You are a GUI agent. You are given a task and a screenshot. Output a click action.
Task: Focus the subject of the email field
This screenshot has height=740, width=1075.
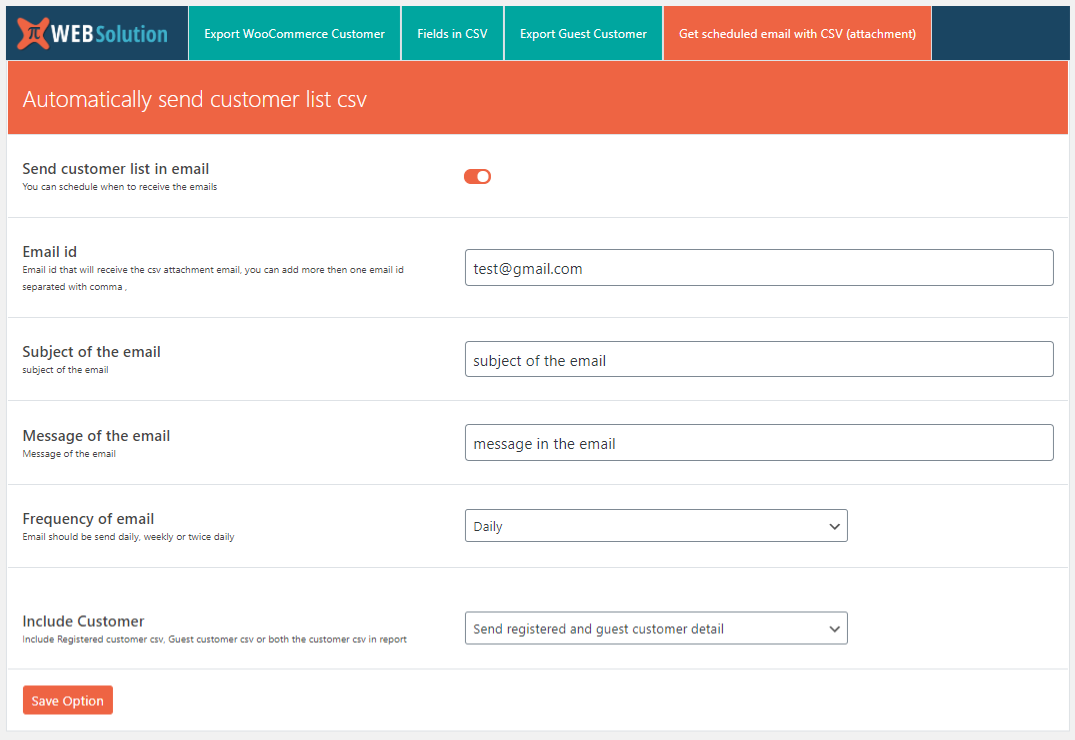(758, 360)
